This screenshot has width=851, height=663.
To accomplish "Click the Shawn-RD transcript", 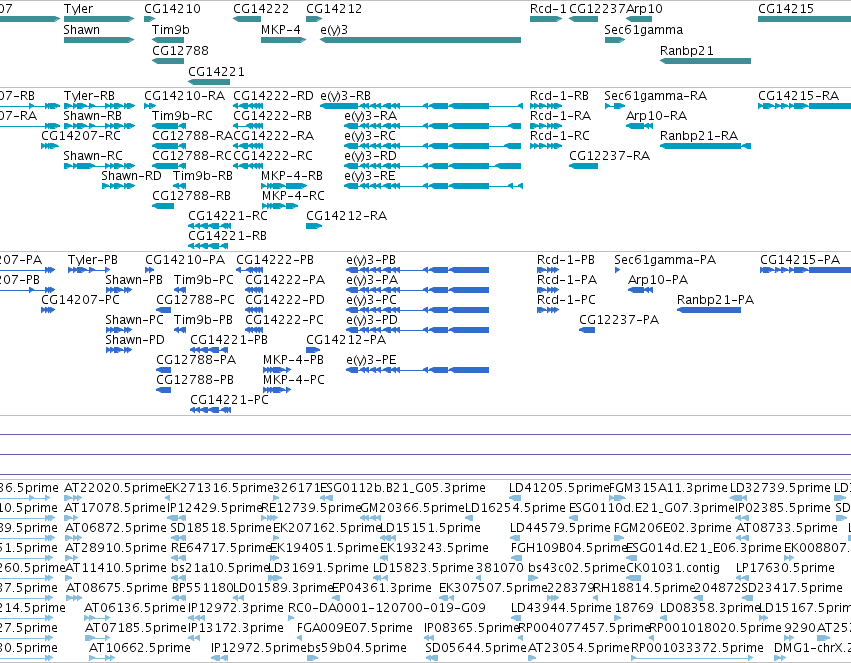I will (118, 186).
